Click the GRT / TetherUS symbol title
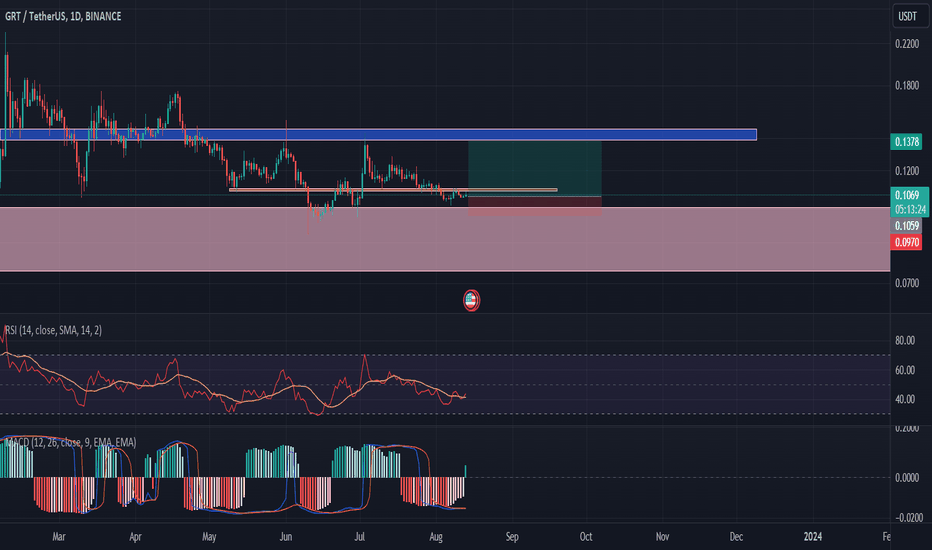 pyautogui.click(x=63, y=17)
